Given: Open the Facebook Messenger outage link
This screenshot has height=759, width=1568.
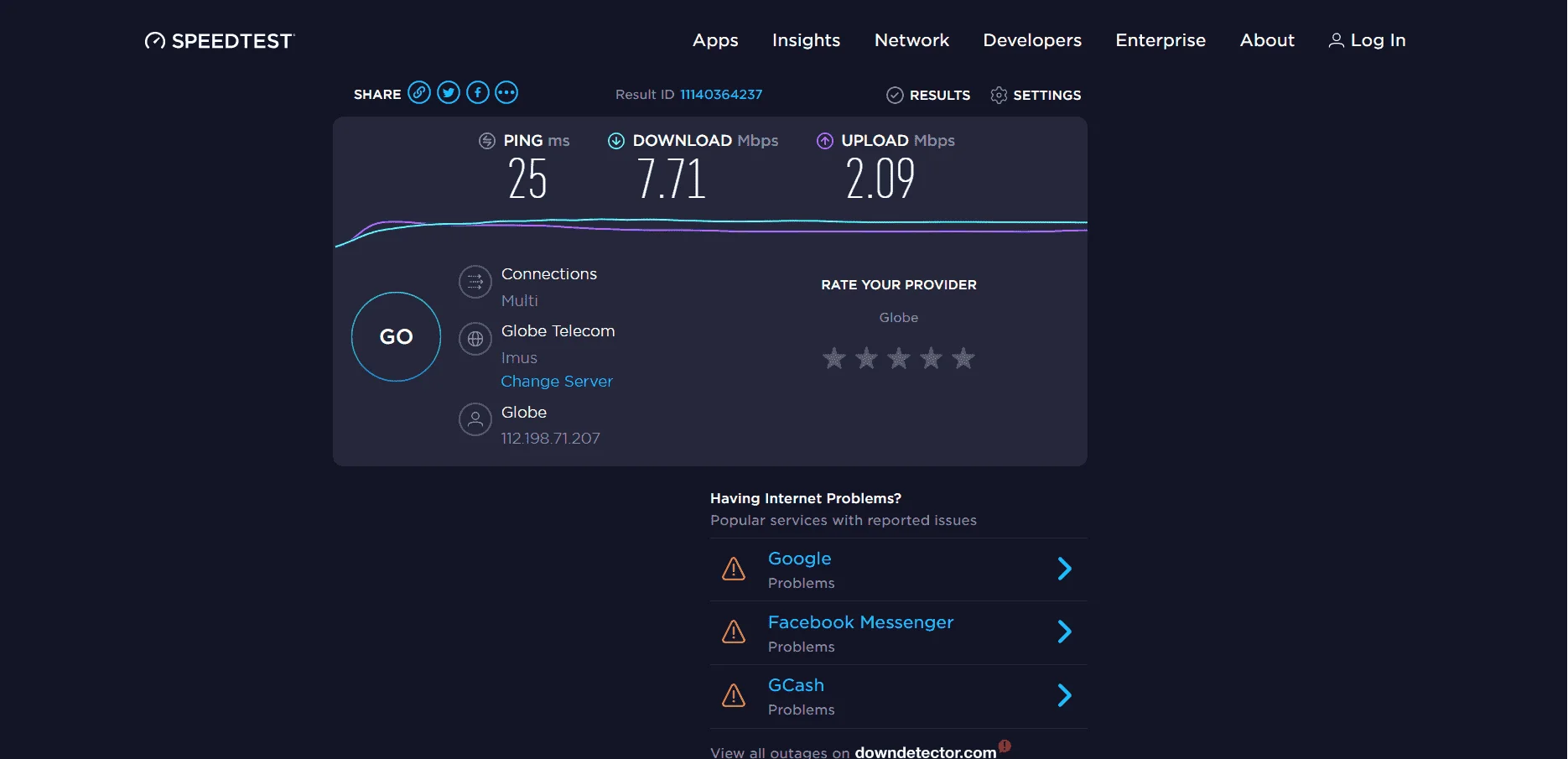Looking at the screenshot, I should pos(861,622).
